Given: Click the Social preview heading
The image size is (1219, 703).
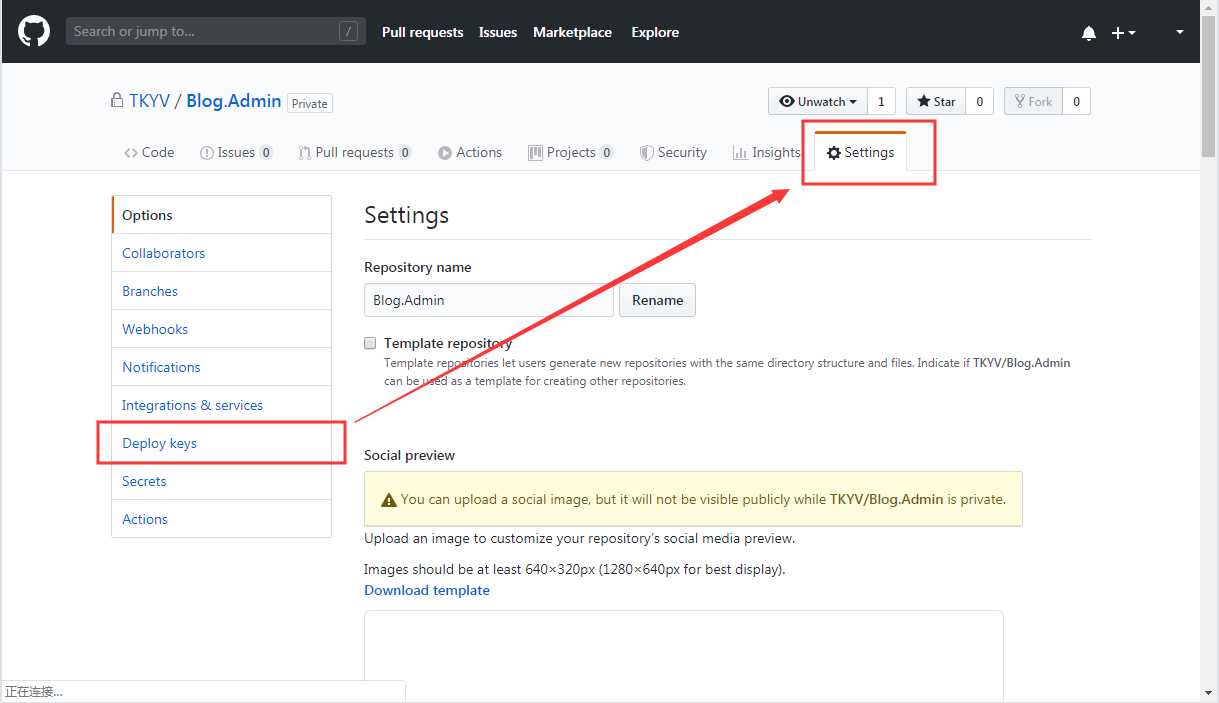Looking at the screenshot, I should (x=409, y=455).
